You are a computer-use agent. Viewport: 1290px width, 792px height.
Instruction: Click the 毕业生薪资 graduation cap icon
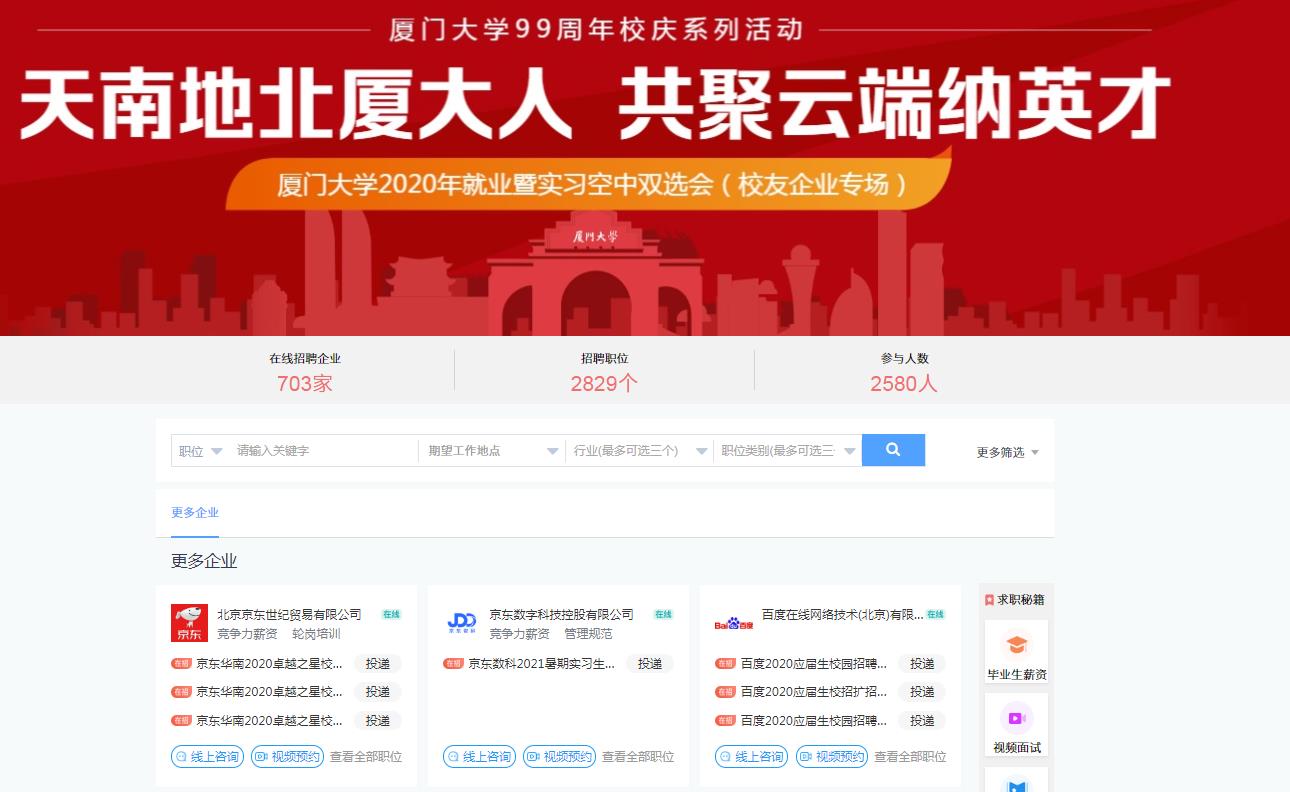coord(1016,645)
